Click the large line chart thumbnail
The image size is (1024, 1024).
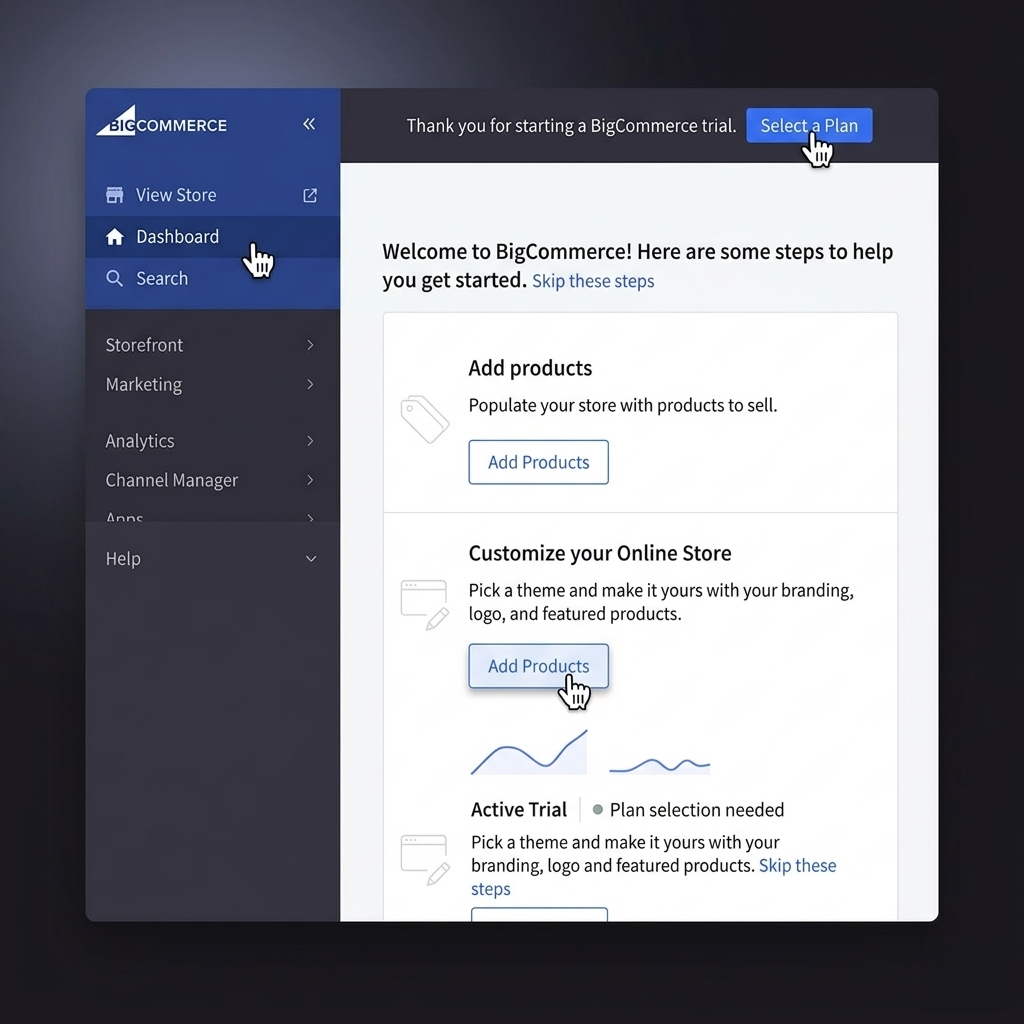529,753
